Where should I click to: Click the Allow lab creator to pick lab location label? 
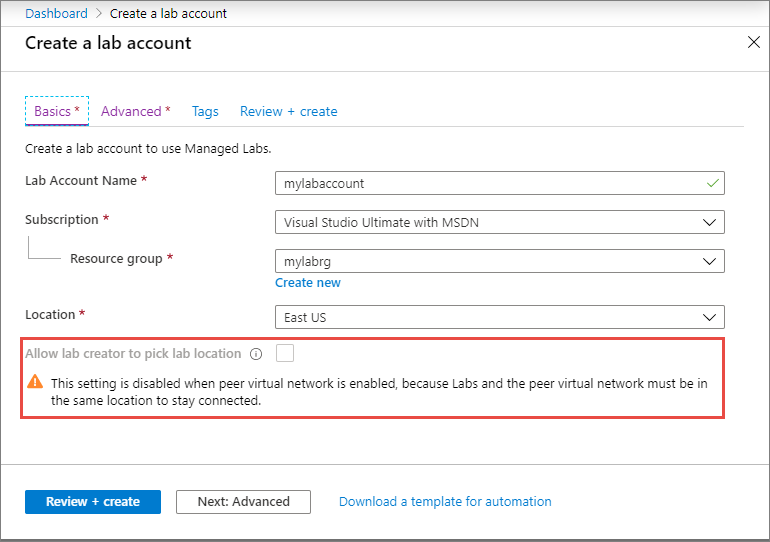tap(133, 354)
